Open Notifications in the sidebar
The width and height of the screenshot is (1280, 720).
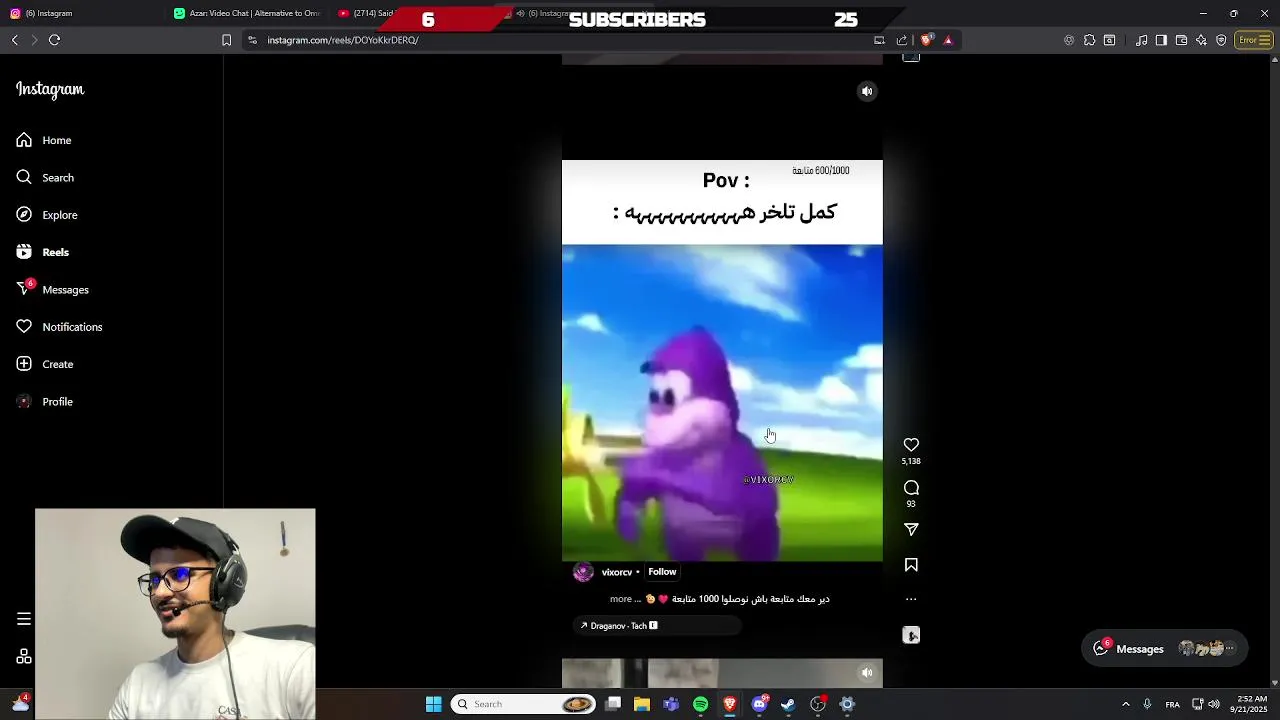pyautogui.click(x=59, y=327)
